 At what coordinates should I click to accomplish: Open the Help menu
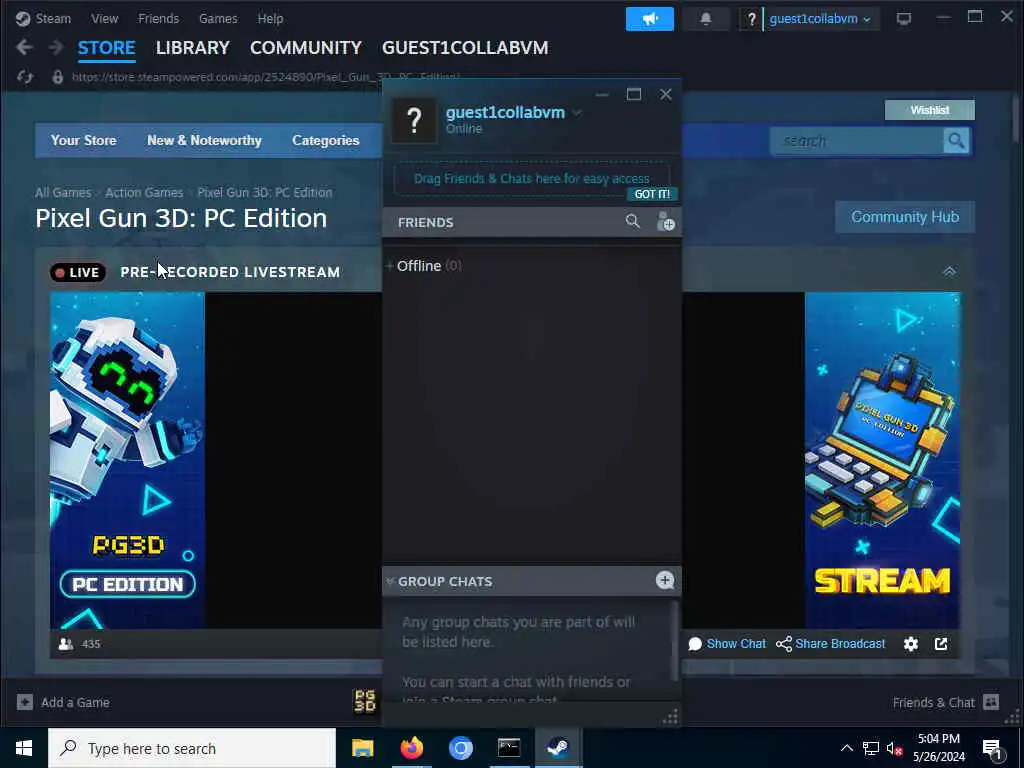[x=270, y=18]
